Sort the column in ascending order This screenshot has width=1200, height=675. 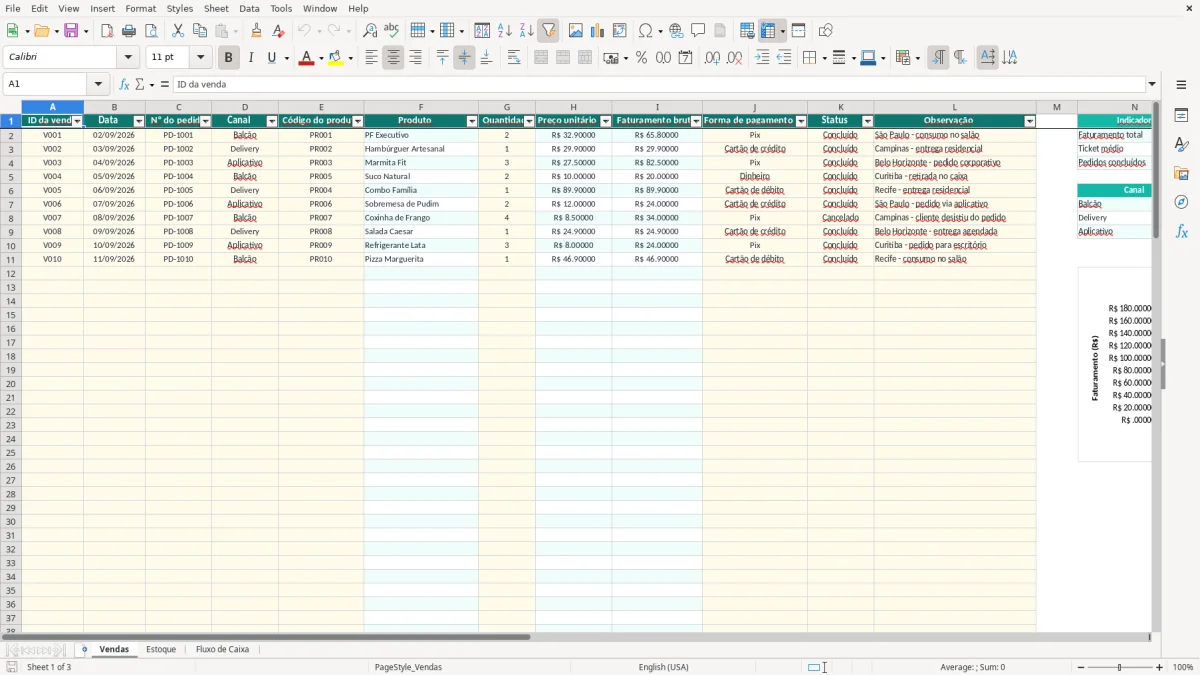pos(505,31)
